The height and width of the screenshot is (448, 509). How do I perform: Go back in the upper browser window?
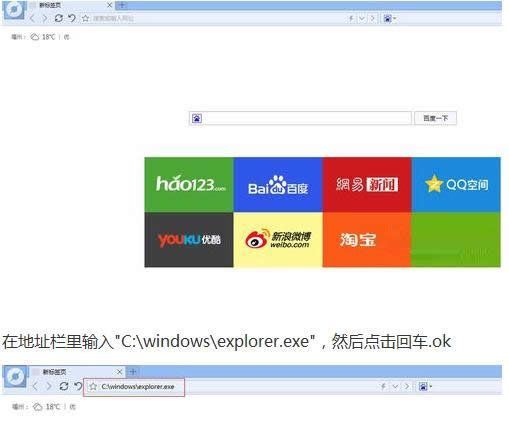tap(32, 18)
